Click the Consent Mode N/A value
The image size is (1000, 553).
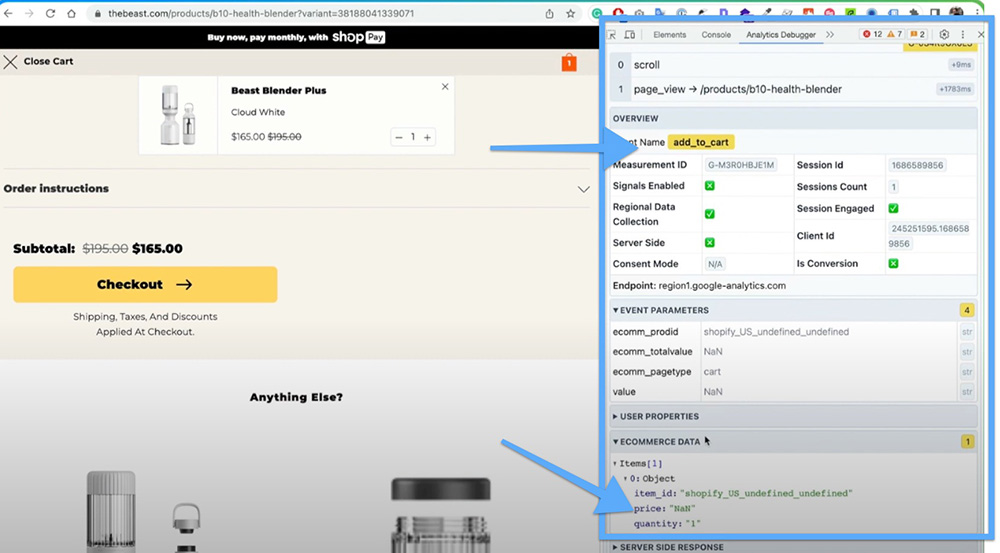[715, 264]
